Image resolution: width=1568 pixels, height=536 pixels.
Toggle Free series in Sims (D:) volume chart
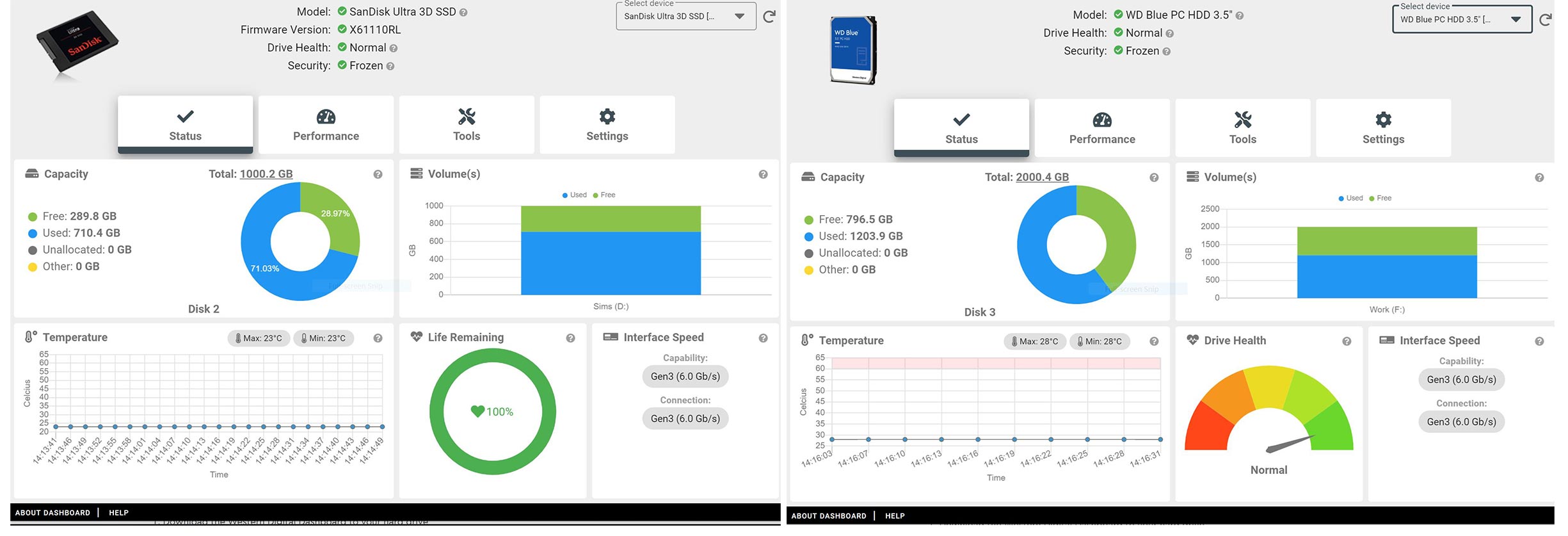click(604, 195)
